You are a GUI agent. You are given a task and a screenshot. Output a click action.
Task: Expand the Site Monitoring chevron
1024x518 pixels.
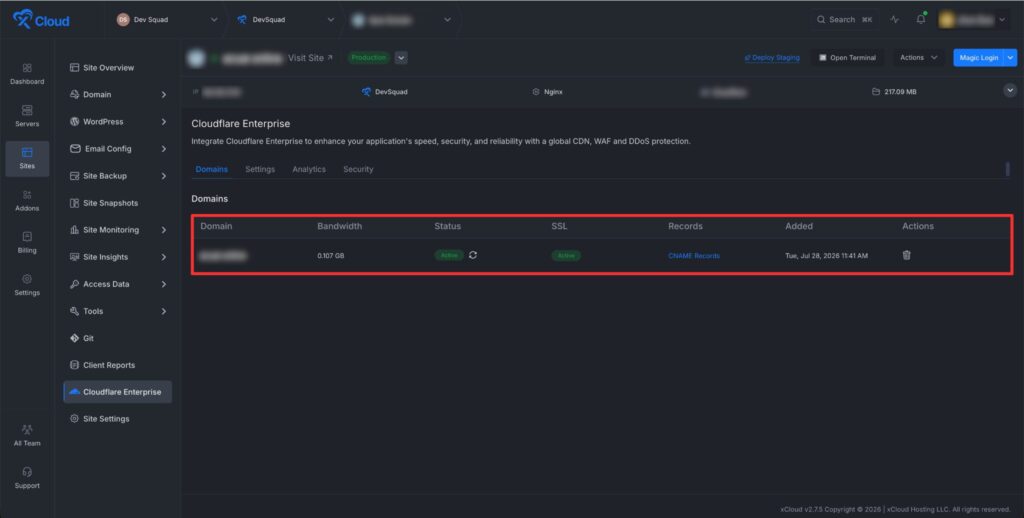click(163, 230)
